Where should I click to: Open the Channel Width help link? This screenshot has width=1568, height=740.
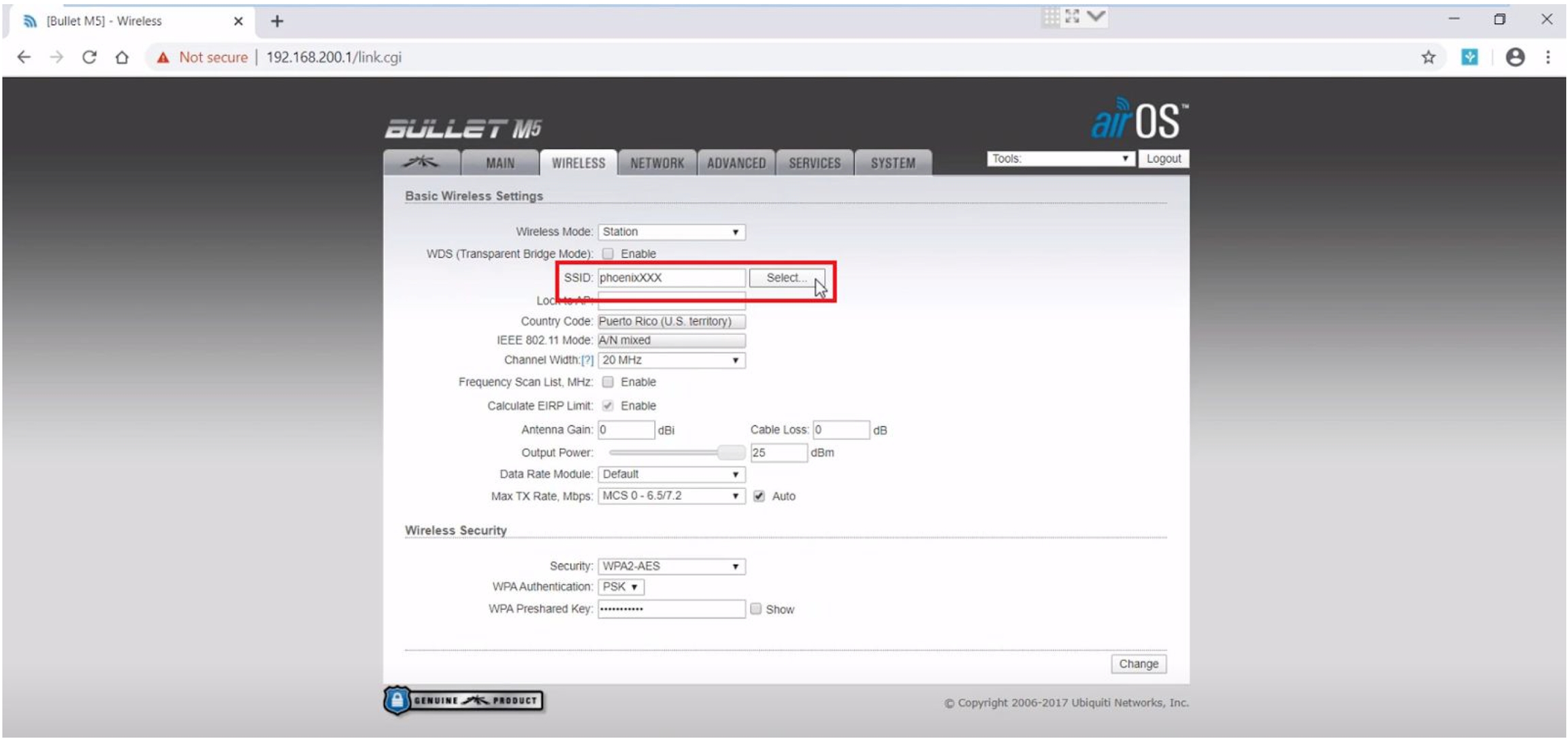coord(587,360)
